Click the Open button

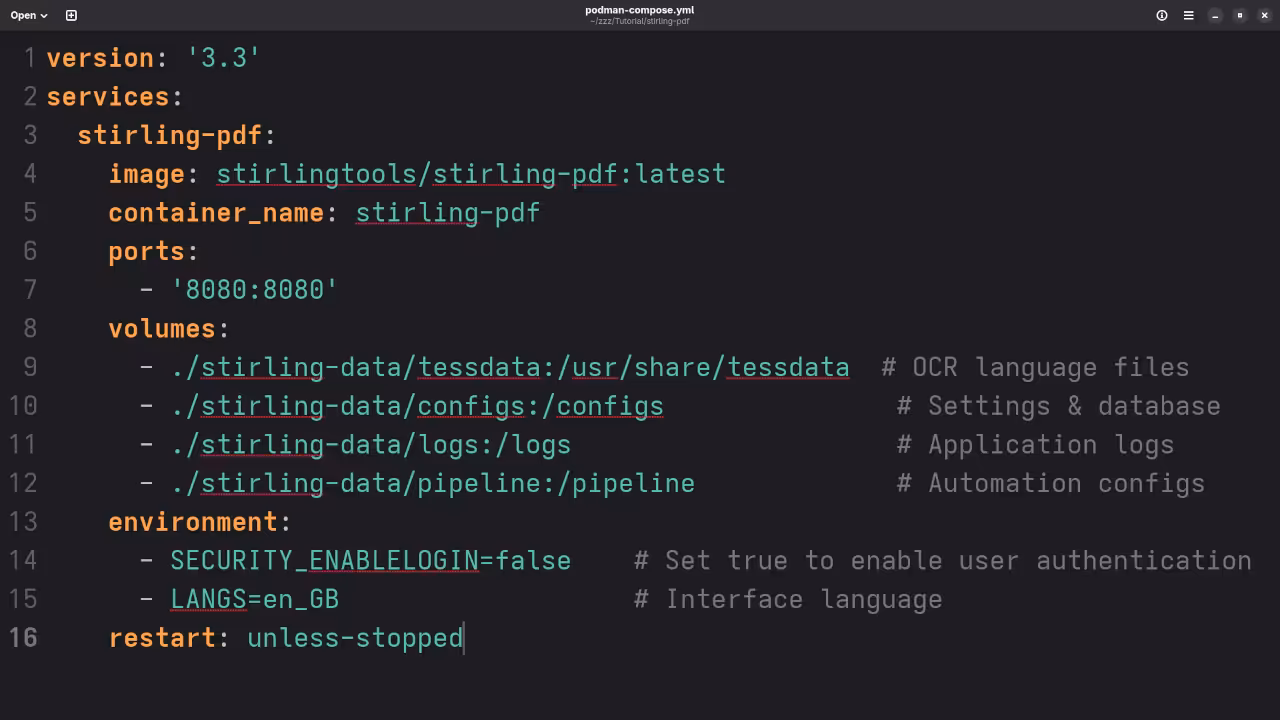(22, 15)
